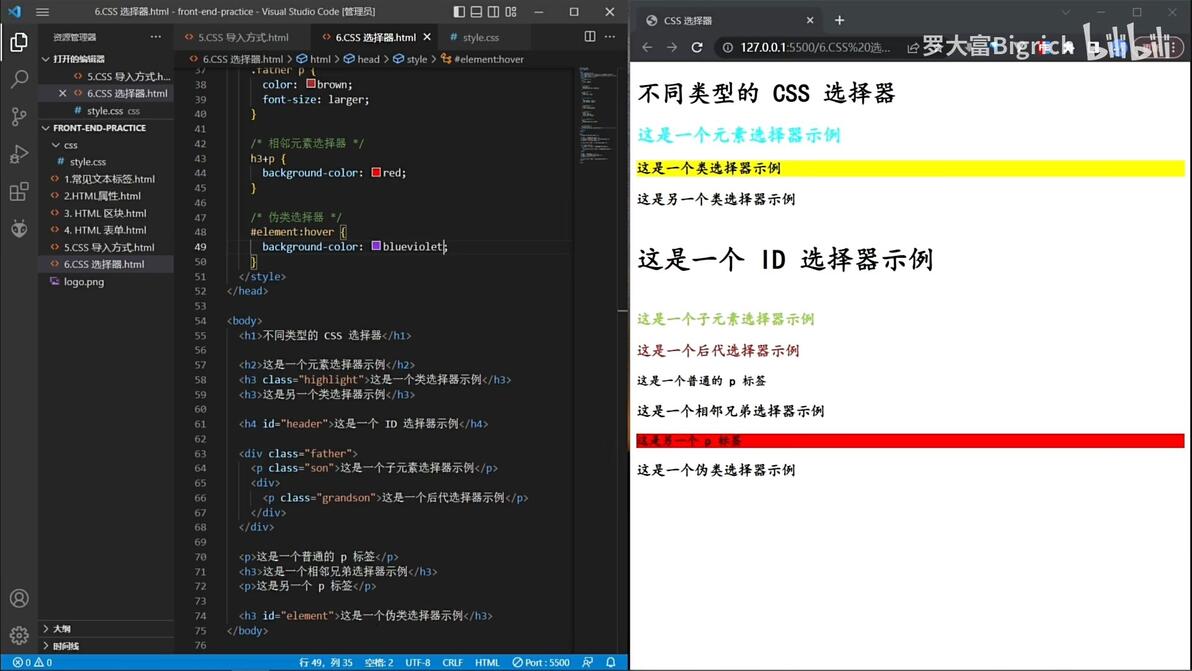Split the editor to the right
The height and width of the screenshot is (671, 1192).
click(x=590, y=36)
